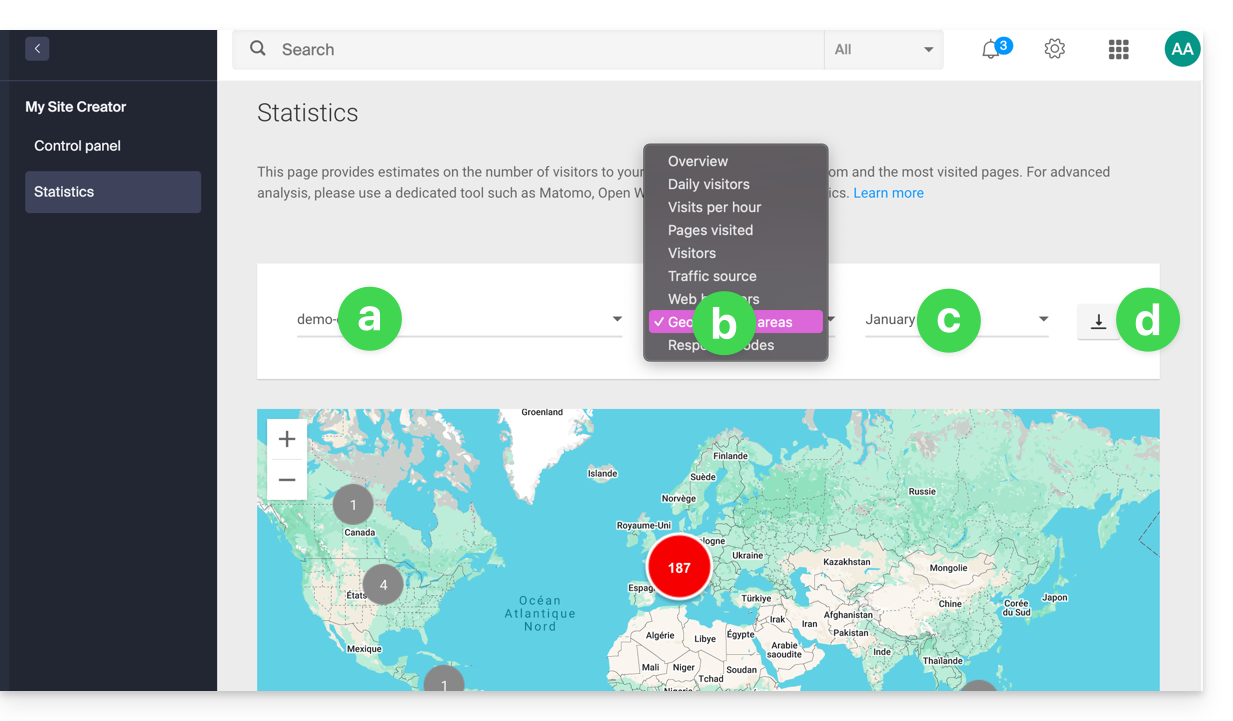This screenshot has height=721, width=1233.
Task: Open settings via the gear icon
Action: [1054, 49]
